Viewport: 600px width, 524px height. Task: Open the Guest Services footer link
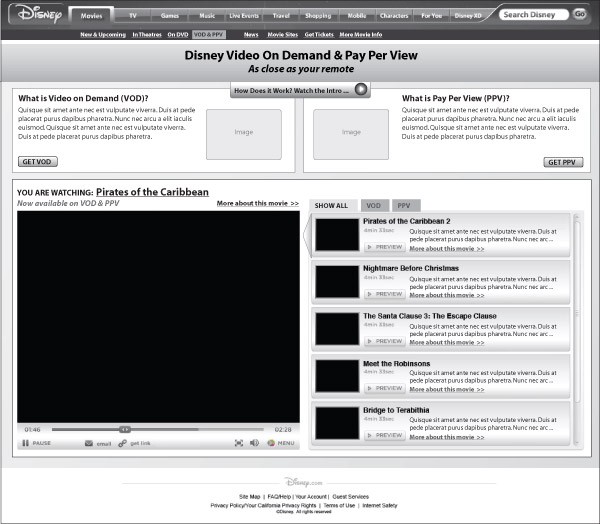[351, 496]
